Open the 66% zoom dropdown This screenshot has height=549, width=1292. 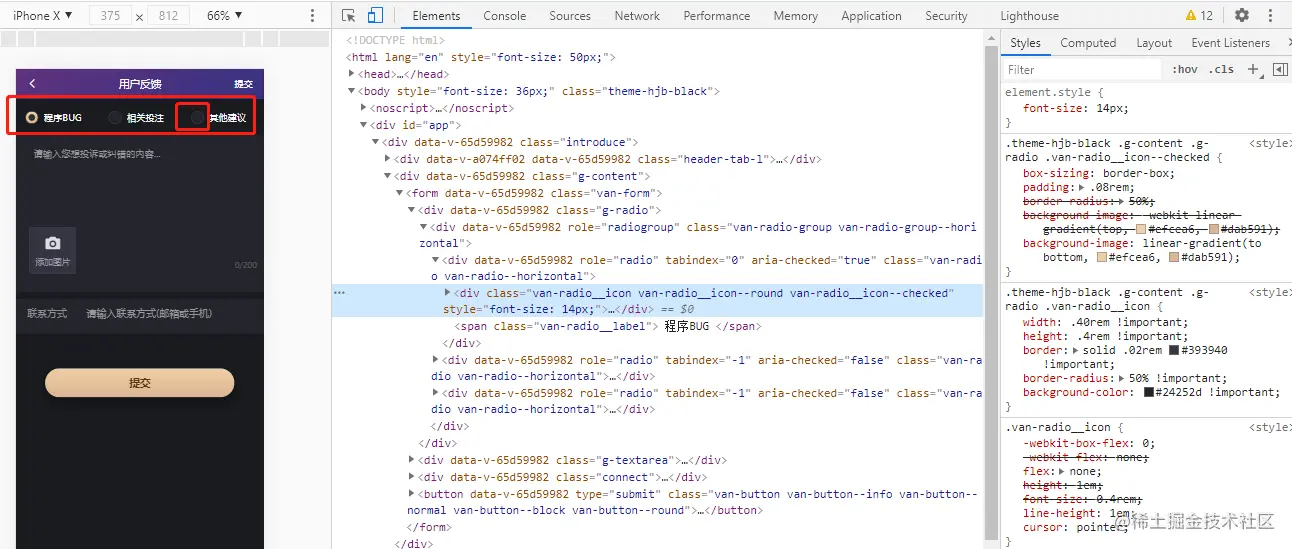click(x=223, y=15)
